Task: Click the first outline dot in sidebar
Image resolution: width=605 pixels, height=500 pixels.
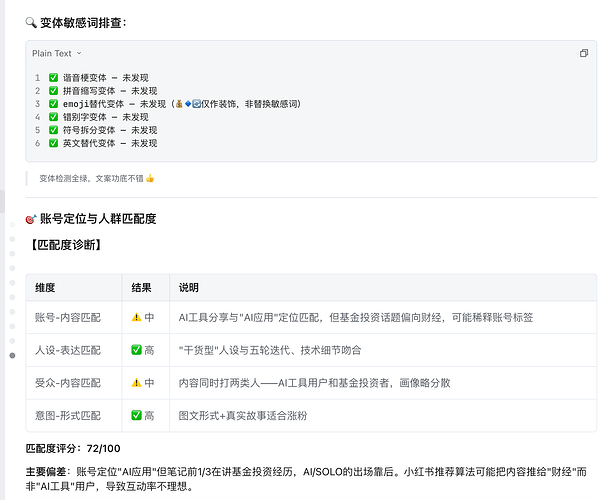Action: pyautogui.click(x=12, y=225)
